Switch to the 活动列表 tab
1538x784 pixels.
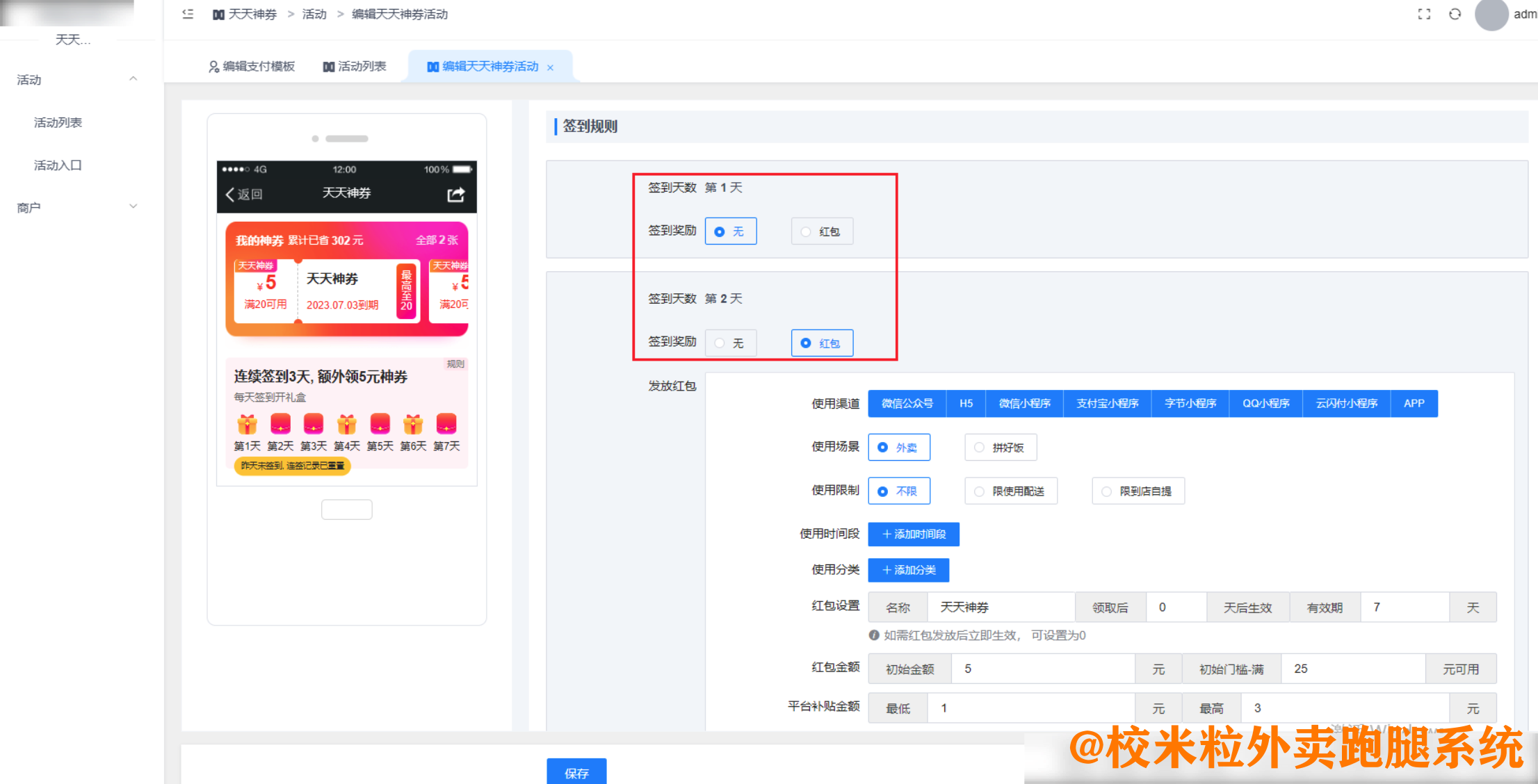(x=355, y=66)
